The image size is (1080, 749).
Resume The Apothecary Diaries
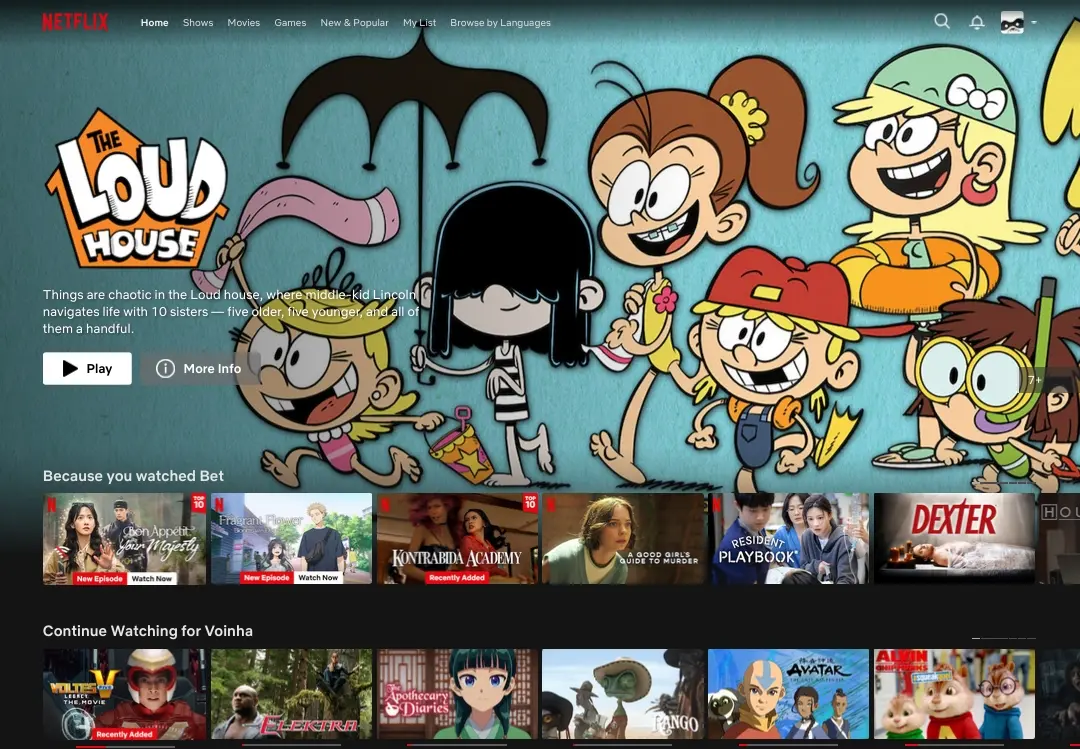tap(457, 694)
